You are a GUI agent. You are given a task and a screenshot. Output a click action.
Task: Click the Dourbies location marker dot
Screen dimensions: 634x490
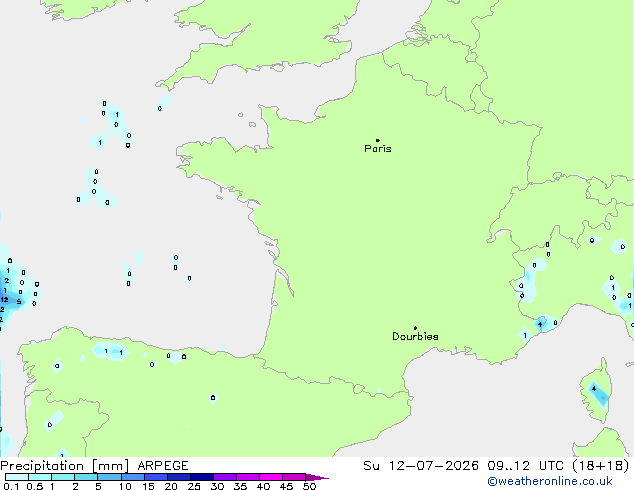415,328
